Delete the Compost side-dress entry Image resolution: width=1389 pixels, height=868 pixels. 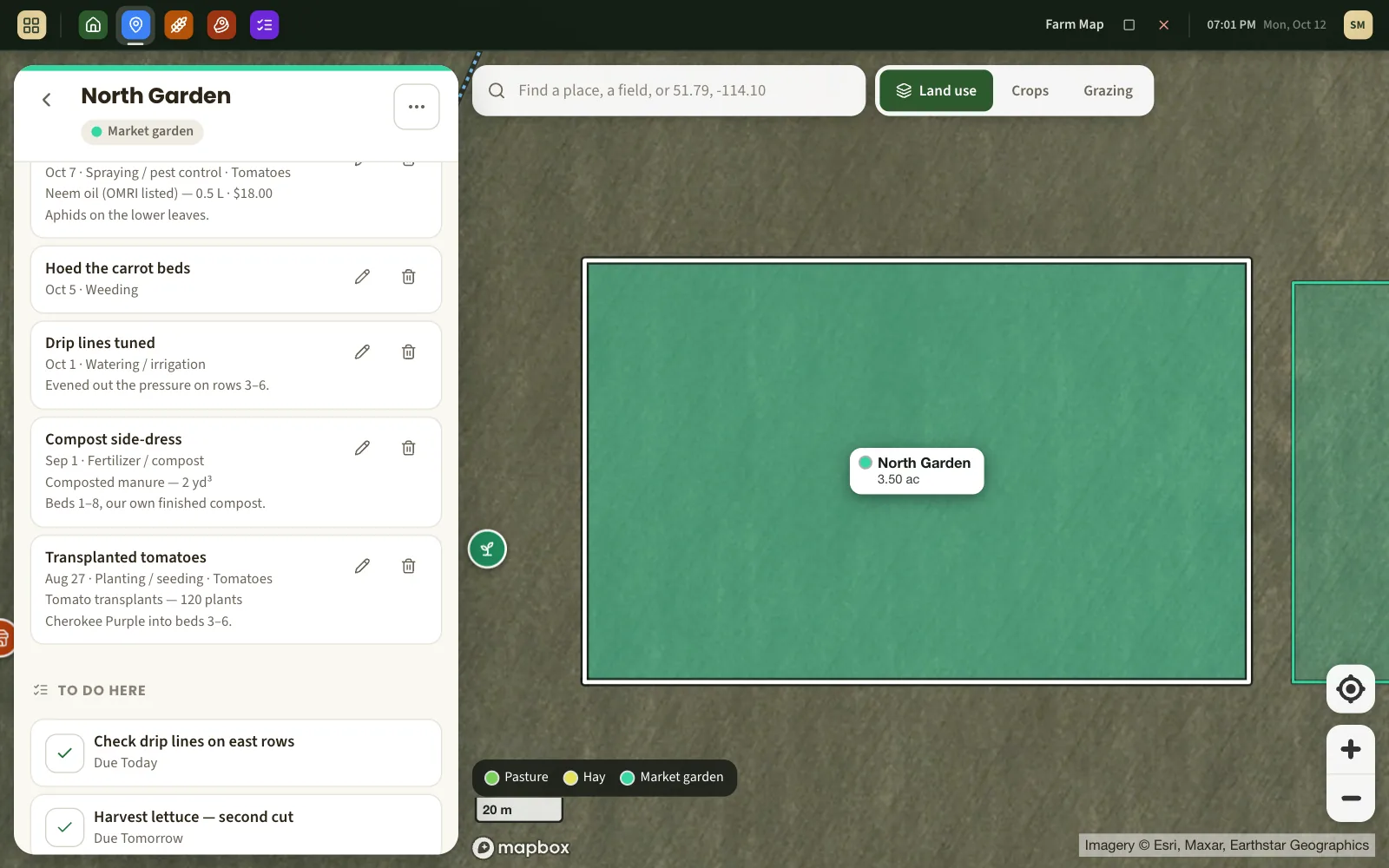click(x=408, y=448)
